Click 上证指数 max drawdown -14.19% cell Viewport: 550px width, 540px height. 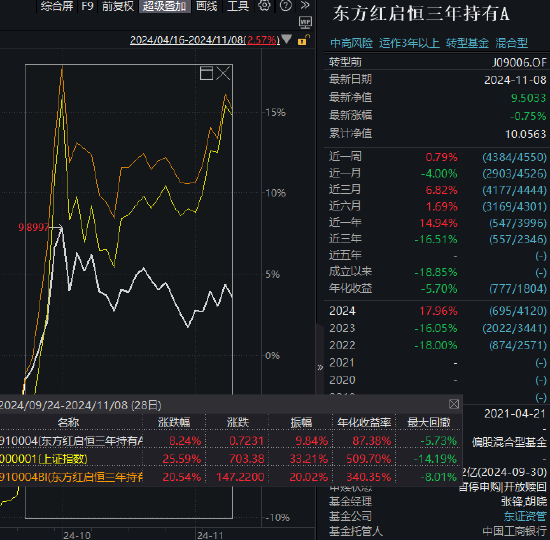pyautogui.click(x=435, y=459)
